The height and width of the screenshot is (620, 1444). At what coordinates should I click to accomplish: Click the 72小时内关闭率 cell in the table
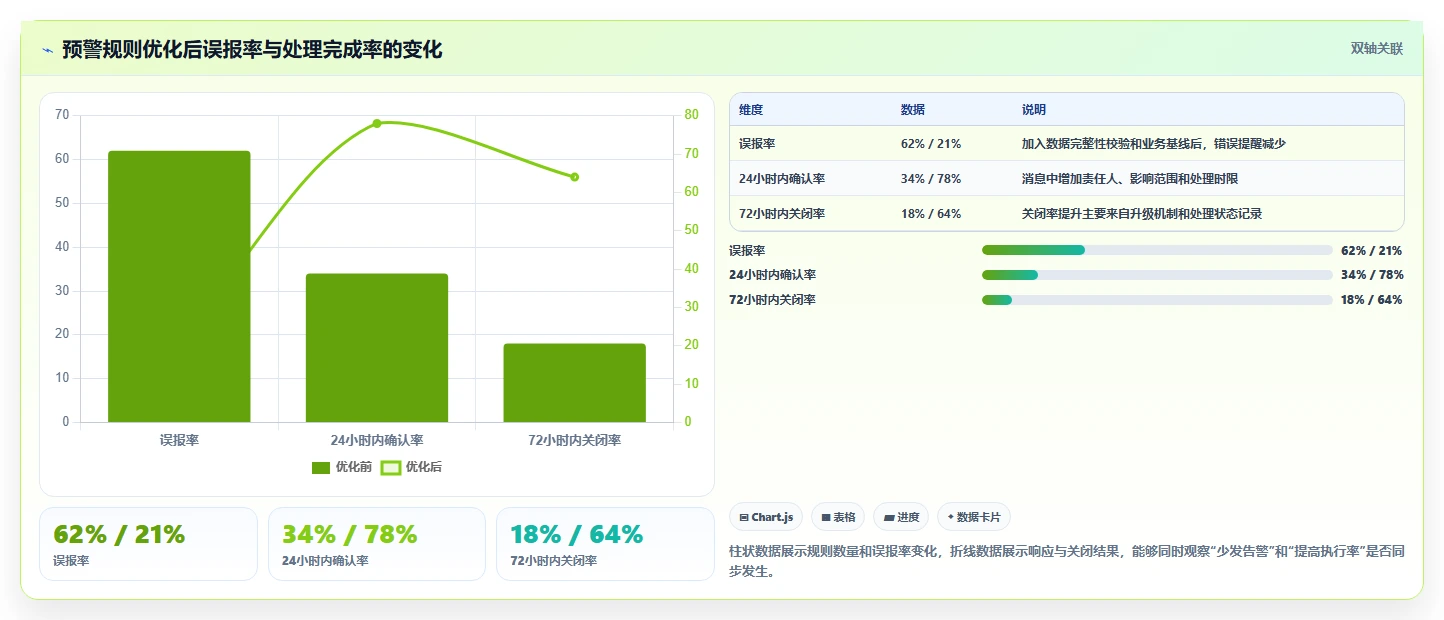782,214
